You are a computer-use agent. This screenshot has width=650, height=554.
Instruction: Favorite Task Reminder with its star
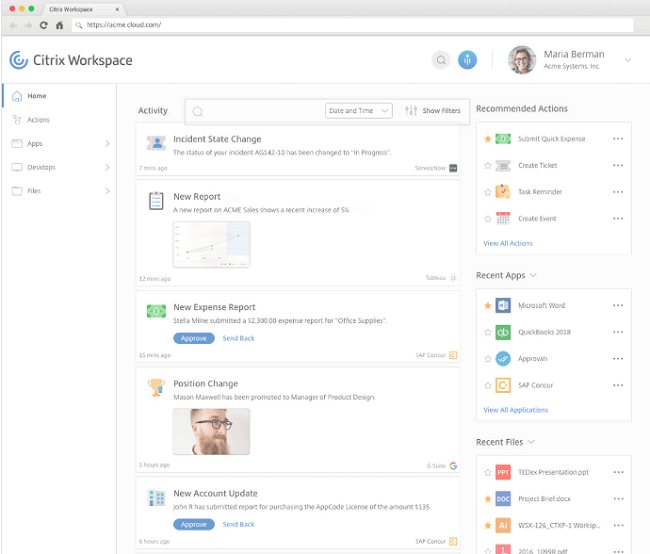pos(488,192)
